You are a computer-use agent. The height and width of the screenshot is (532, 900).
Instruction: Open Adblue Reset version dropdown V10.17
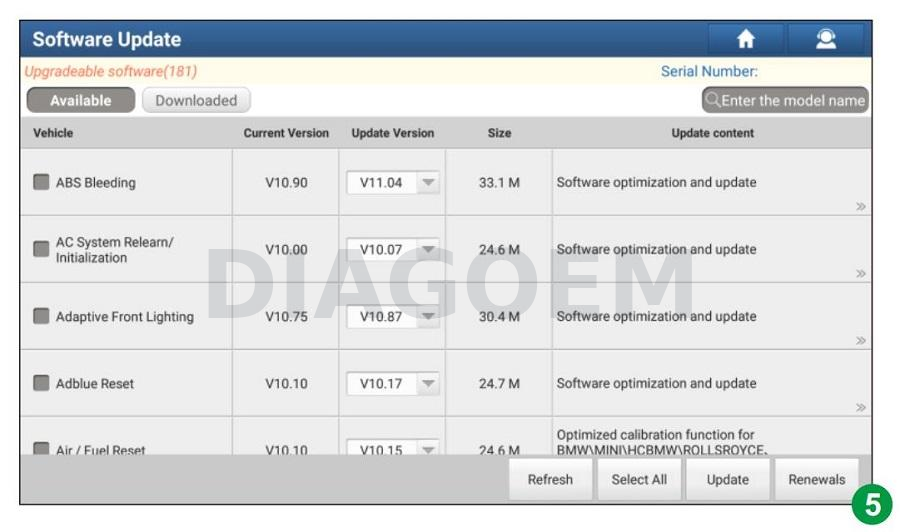point(393,383)
